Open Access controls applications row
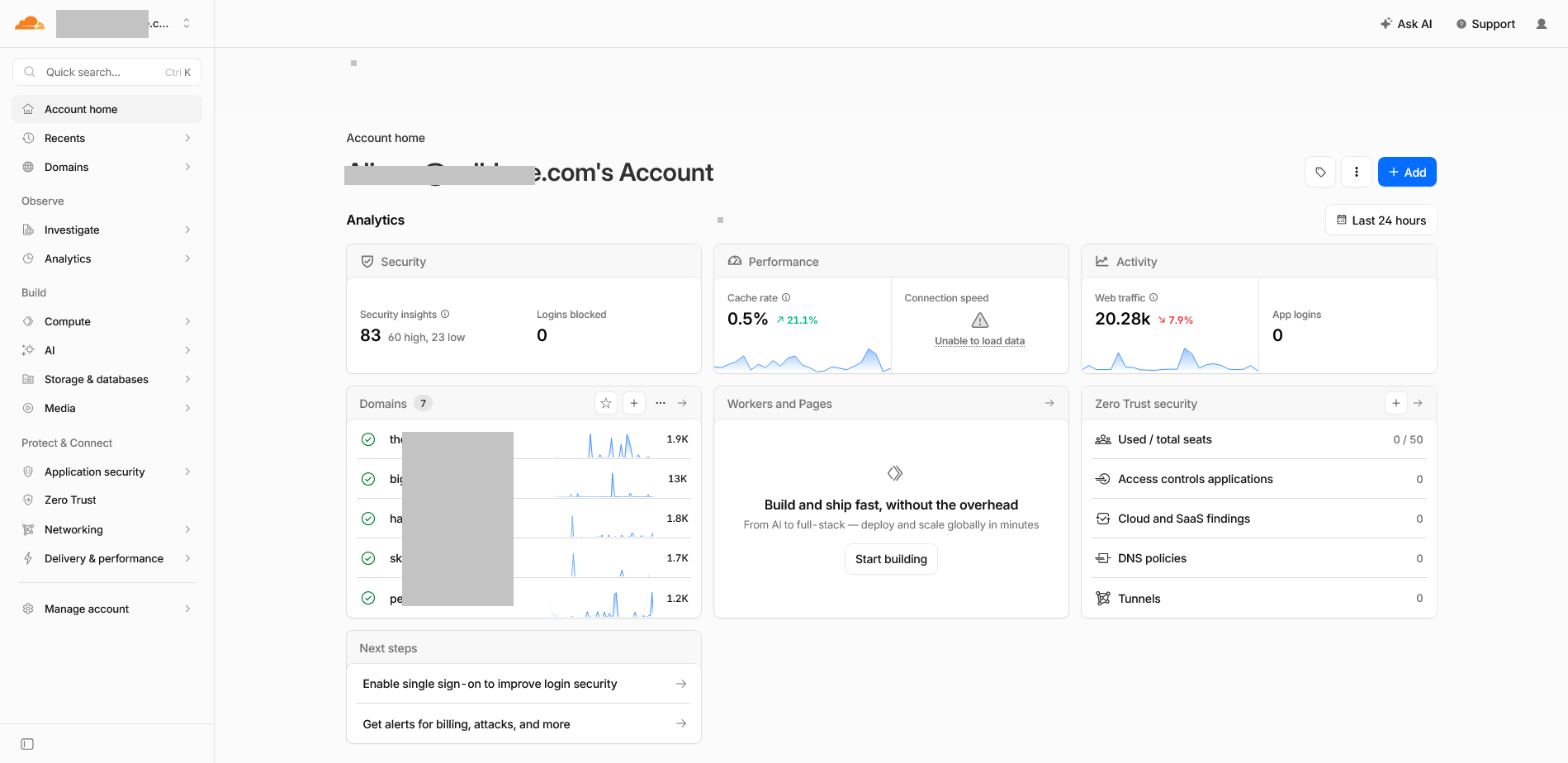 click(x=1259, y=479)
